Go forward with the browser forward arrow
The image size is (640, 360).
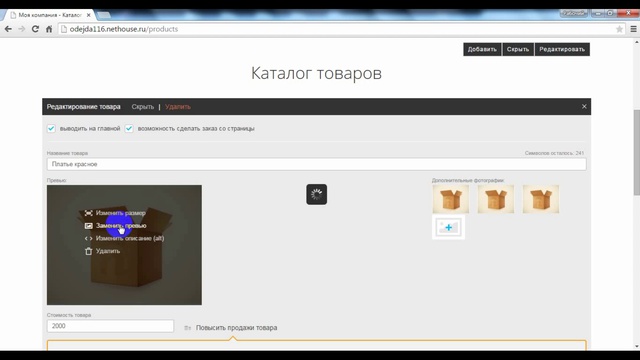pos(22,29)
